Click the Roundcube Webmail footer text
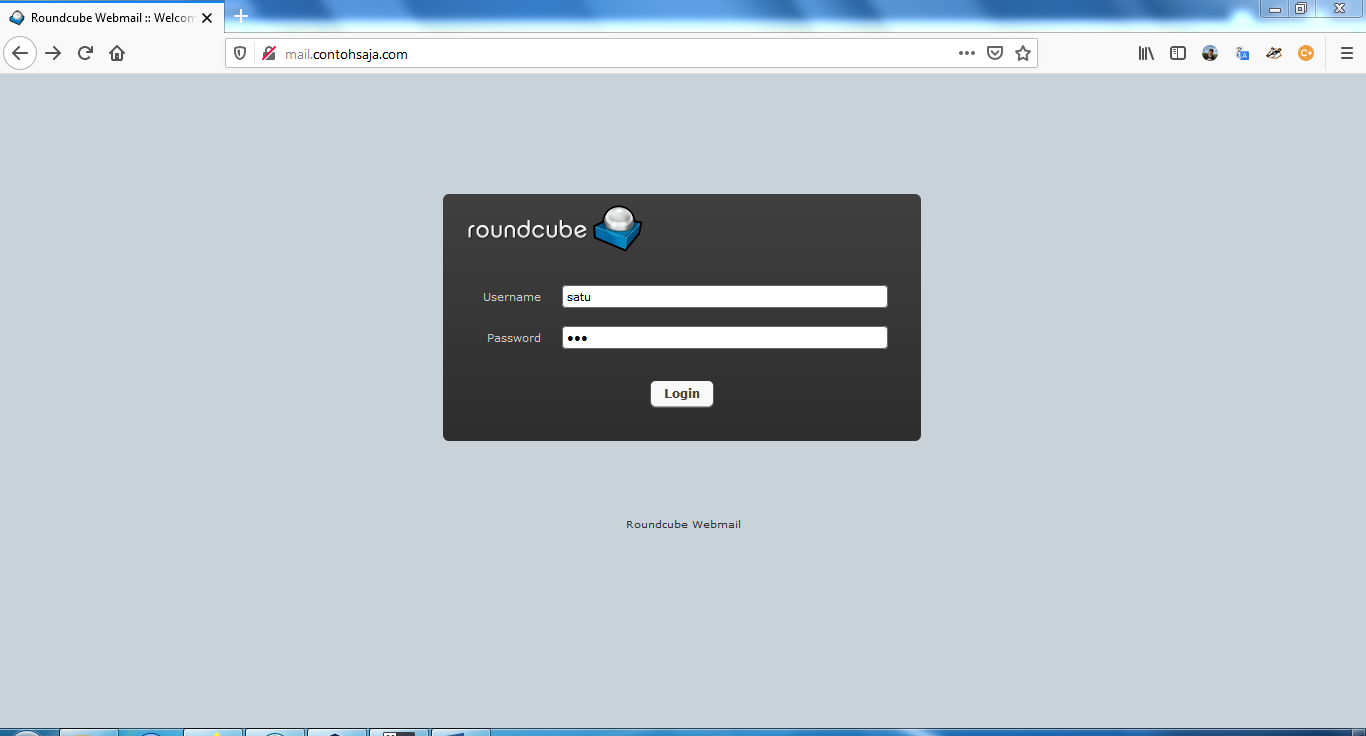The height and width of the screenshot is (736, 1366). (x=683, y=525)
